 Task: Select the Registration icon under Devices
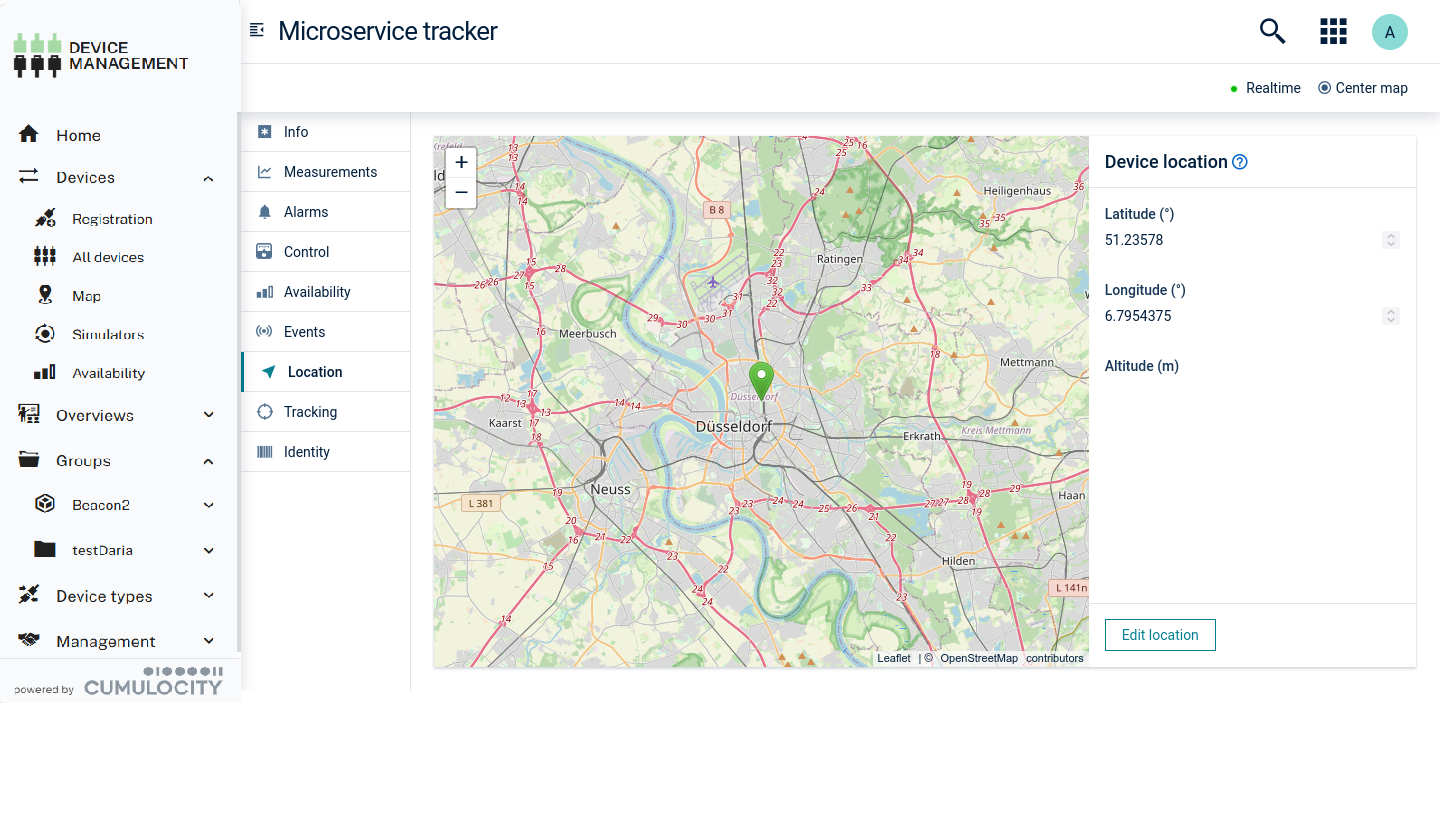point(44,218)
